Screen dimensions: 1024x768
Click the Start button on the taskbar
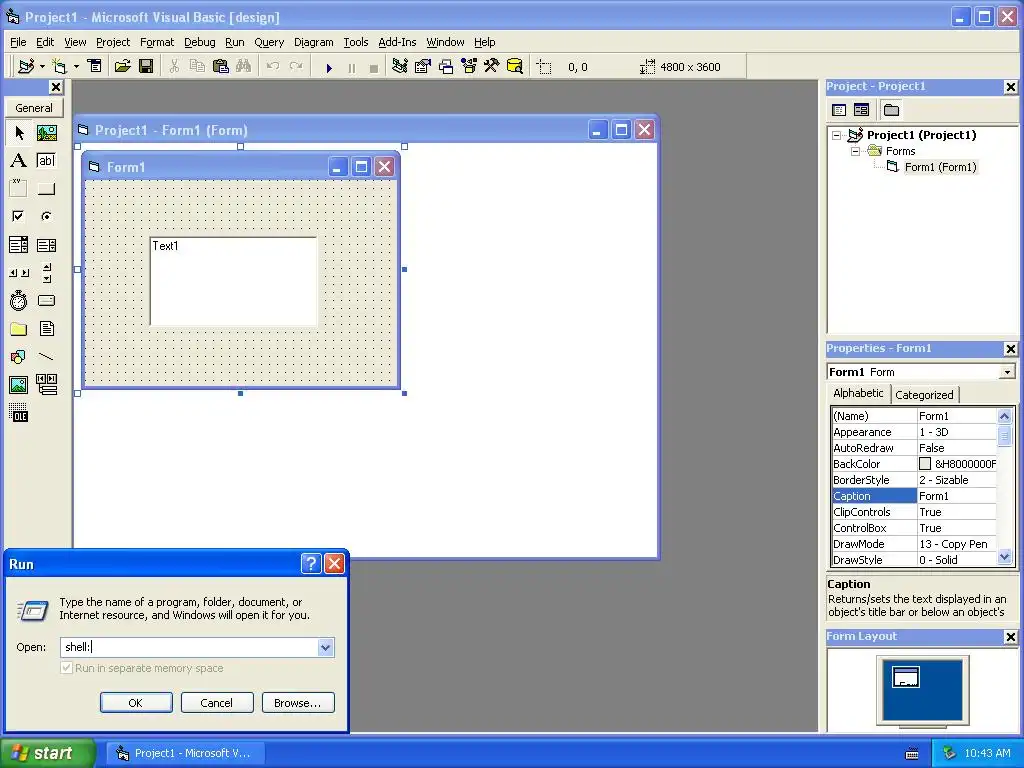[x=47, y=753]
